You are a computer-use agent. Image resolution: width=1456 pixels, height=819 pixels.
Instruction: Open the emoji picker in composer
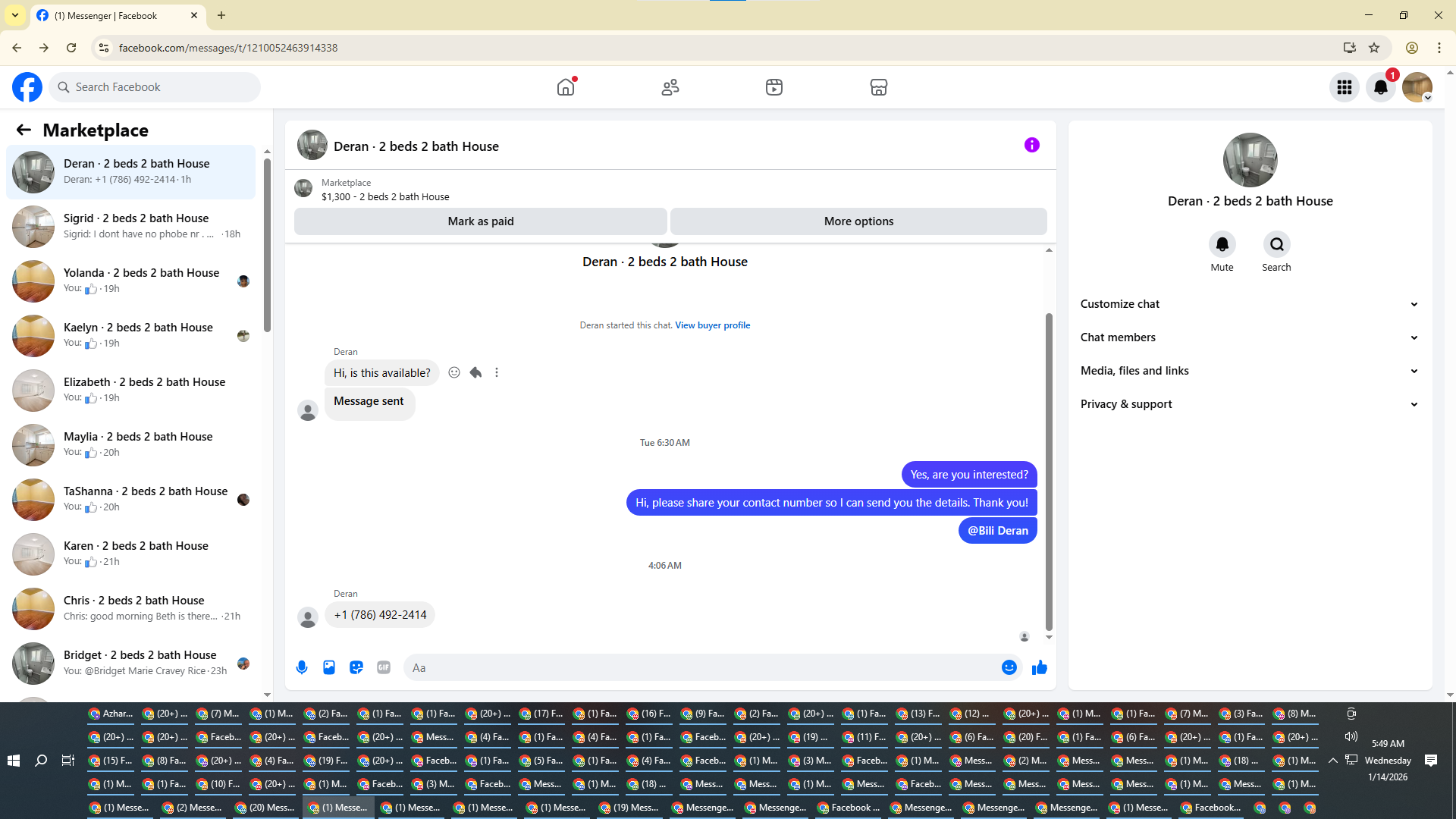(1009, 667)
